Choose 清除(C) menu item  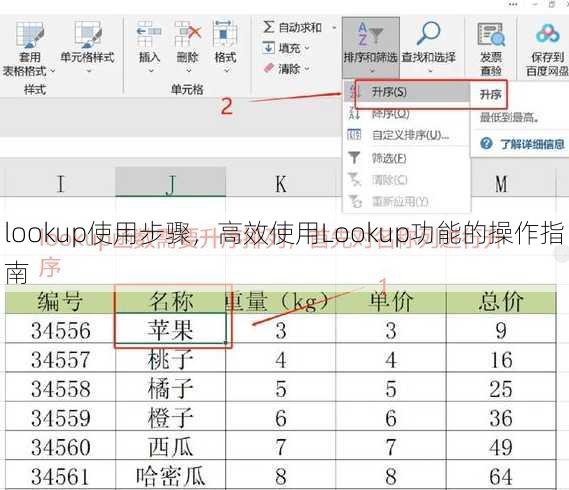pyautogui.click(x=407, y=180)
